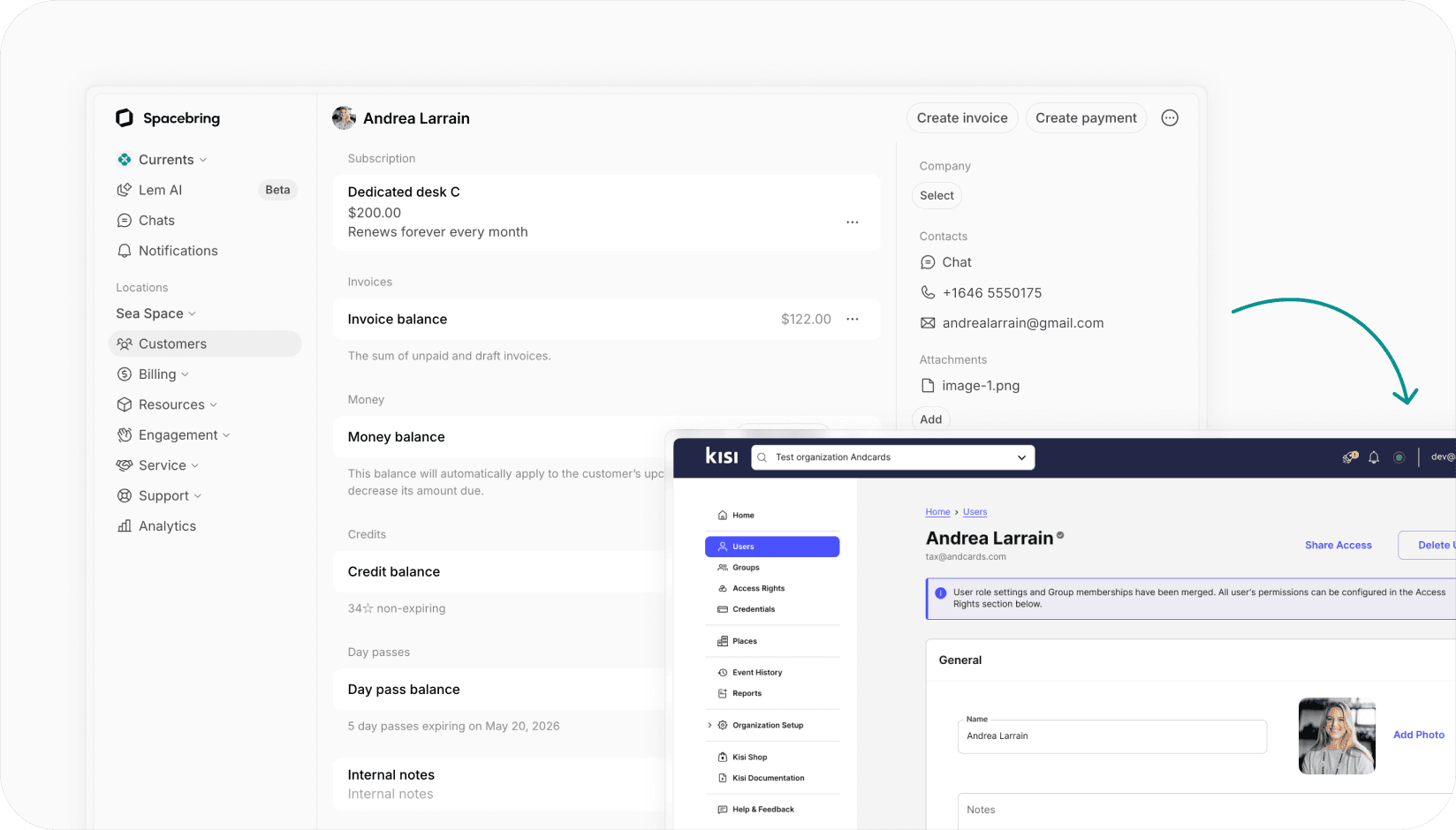
Task: Click the Users breadcrumb link in the Kisi window
Action: tap(974, 512)
